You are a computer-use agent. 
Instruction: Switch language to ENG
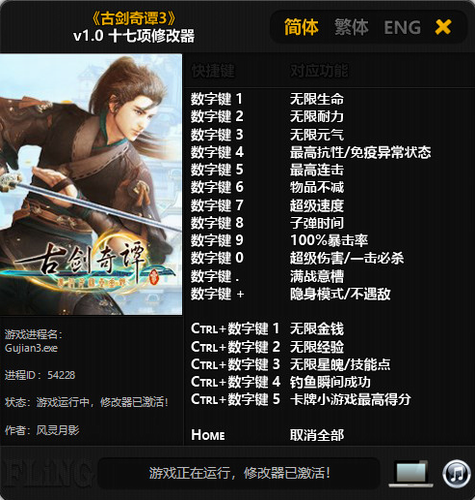[402, 27]
